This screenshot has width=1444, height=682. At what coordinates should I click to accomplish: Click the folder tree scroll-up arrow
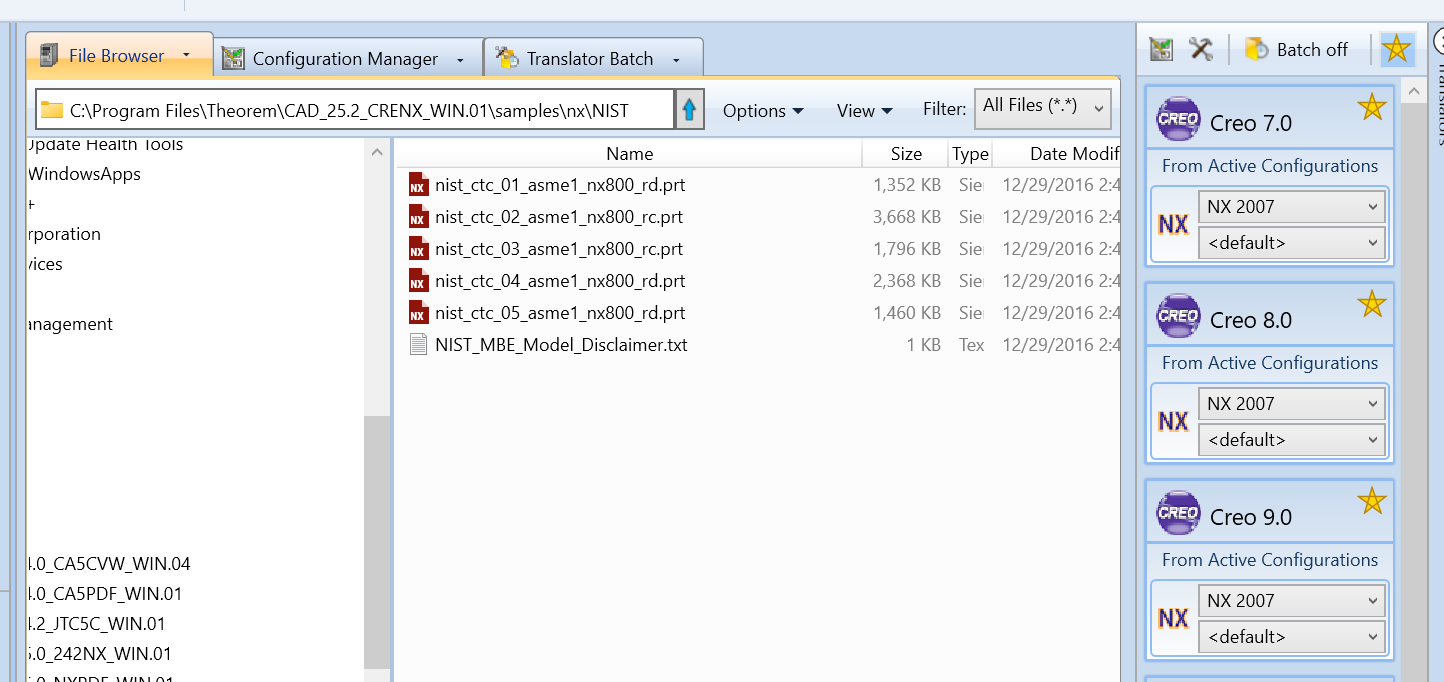pos(377,153)
